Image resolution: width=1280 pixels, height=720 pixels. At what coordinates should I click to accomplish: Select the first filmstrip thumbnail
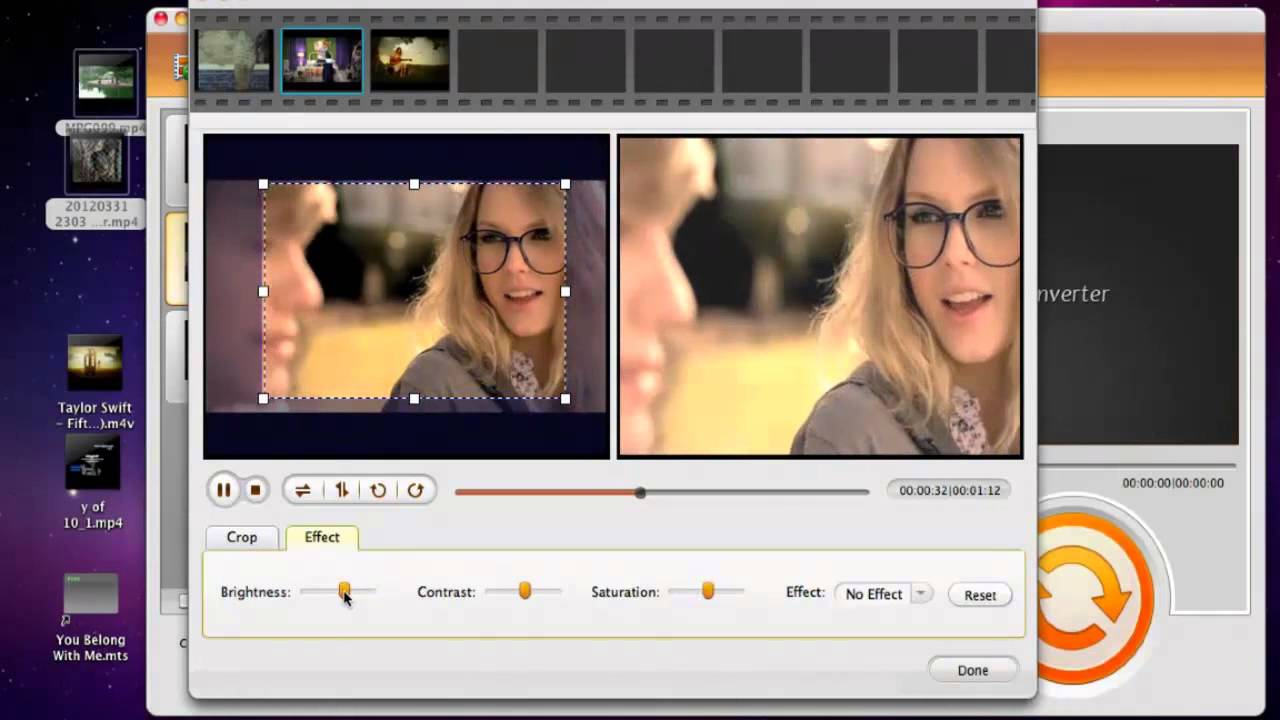[234, 60]
